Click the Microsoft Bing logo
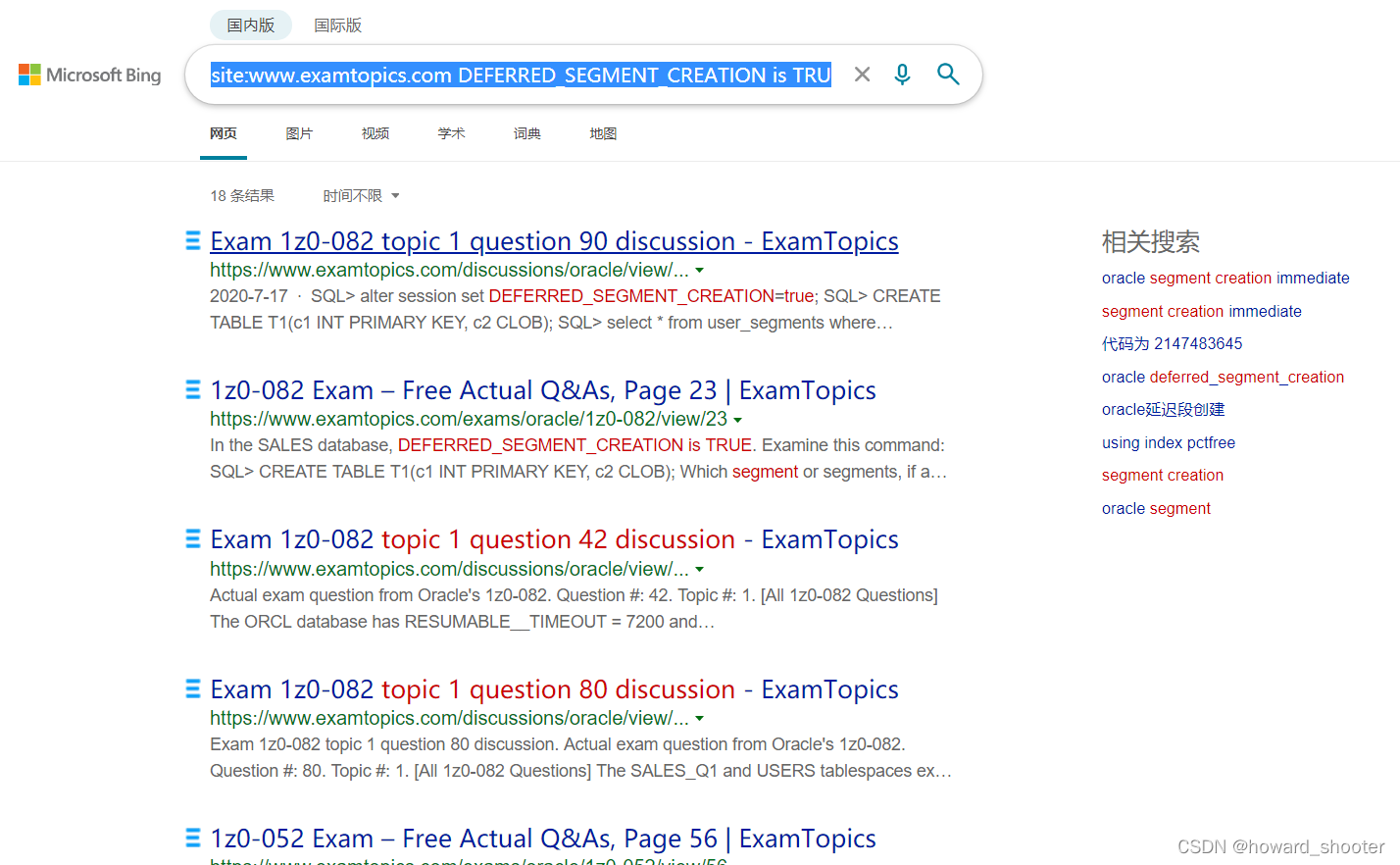The image size is (1400, 865). (x=90, y=75)
